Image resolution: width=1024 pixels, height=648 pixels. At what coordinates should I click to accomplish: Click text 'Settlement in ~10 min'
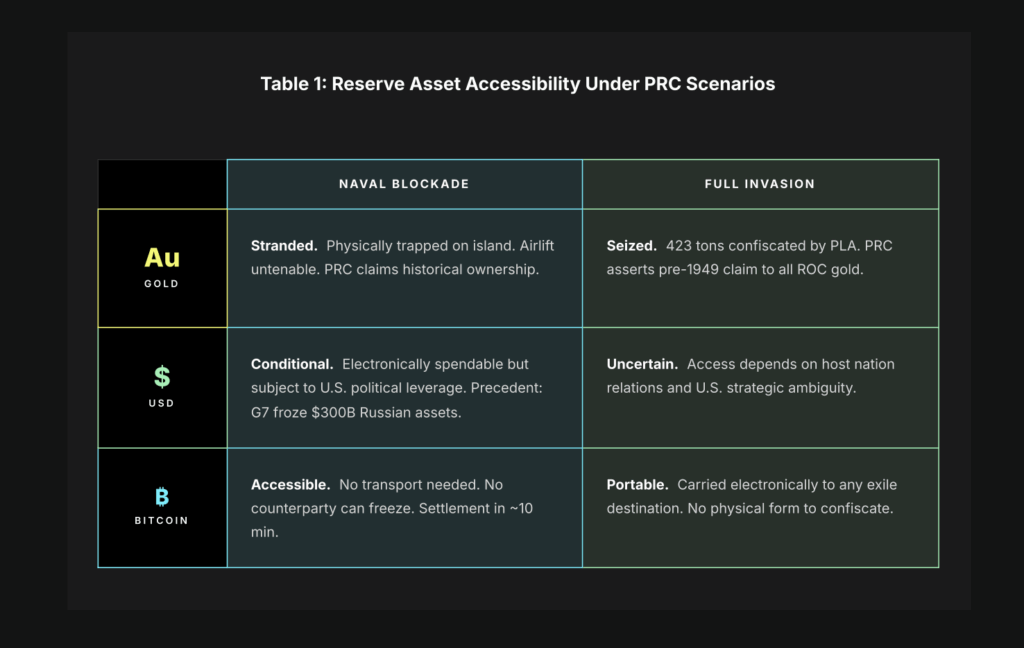click(392, 520)
